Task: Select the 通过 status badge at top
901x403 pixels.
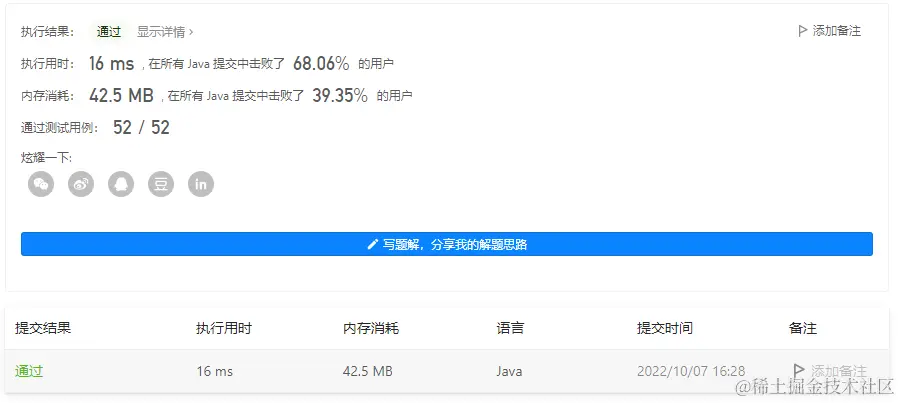Action: [x=109, y=32]
